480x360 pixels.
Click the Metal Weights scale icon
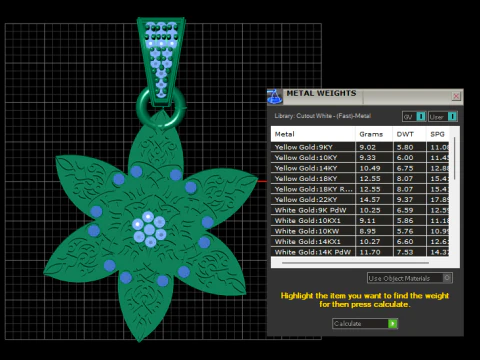coord(275,96)
